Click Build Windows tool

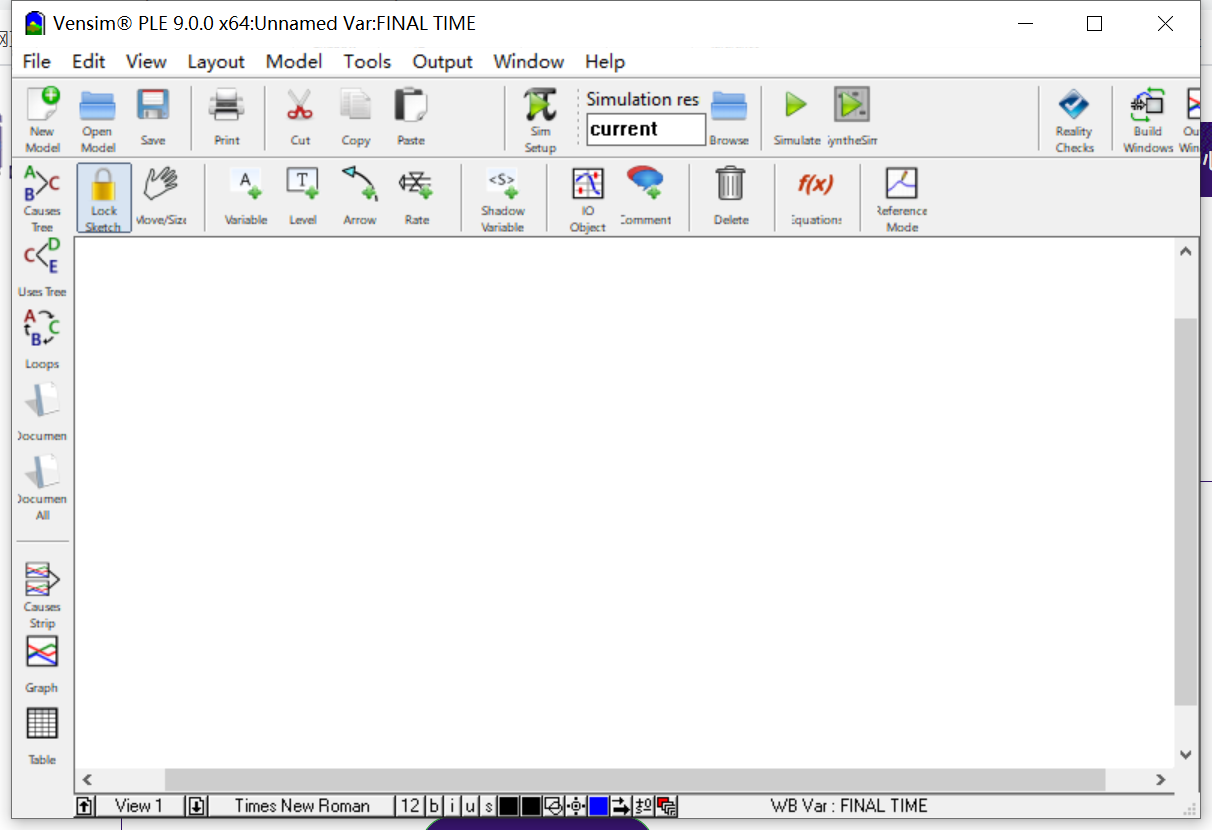coord(1147,119)
